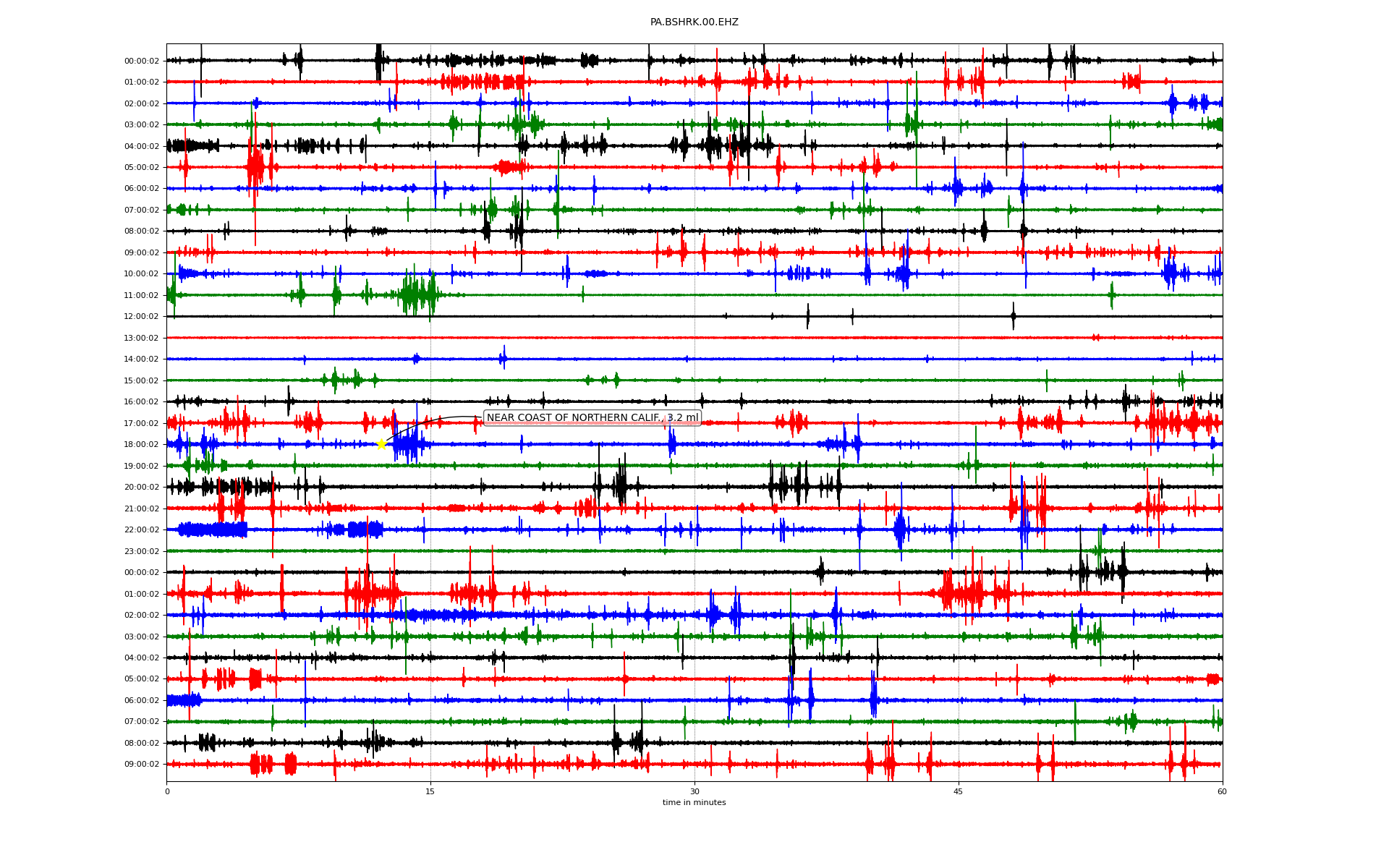
Task: Click the PA.BSHRK.00.EHZ plot title
Action: [694, 22]
